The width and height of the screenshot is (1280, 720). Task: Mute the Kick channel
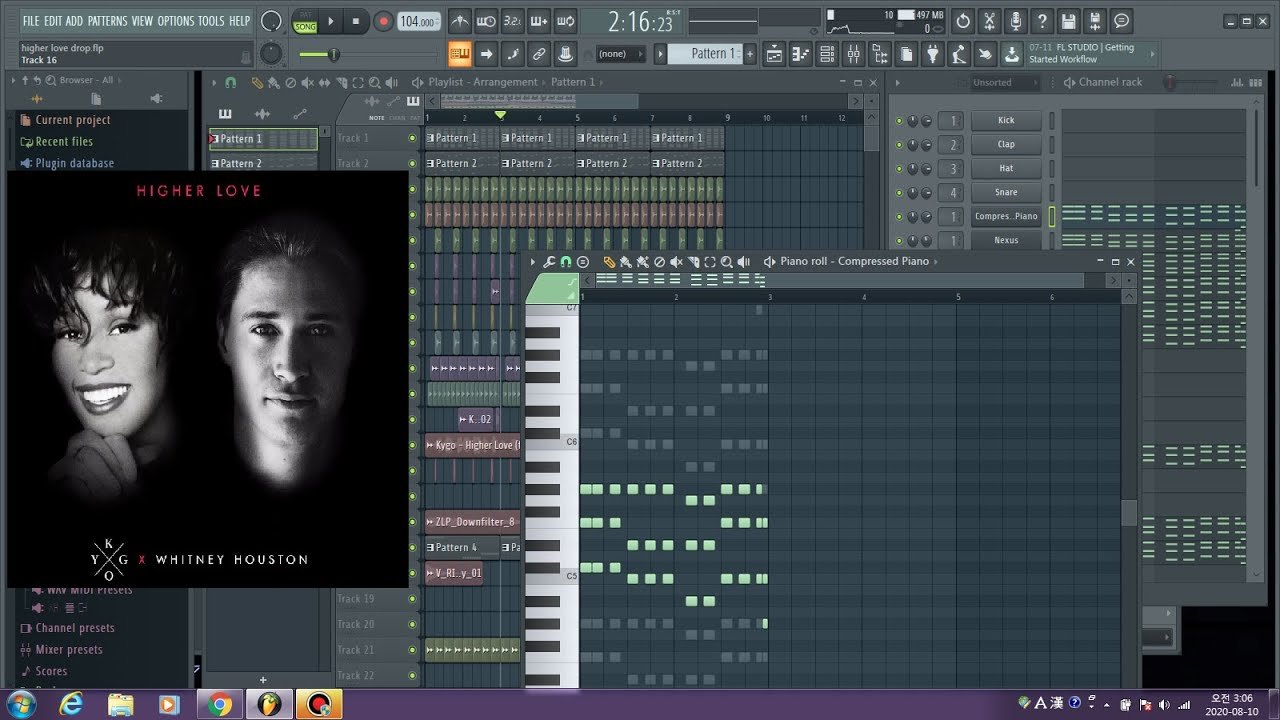(899, 121)
